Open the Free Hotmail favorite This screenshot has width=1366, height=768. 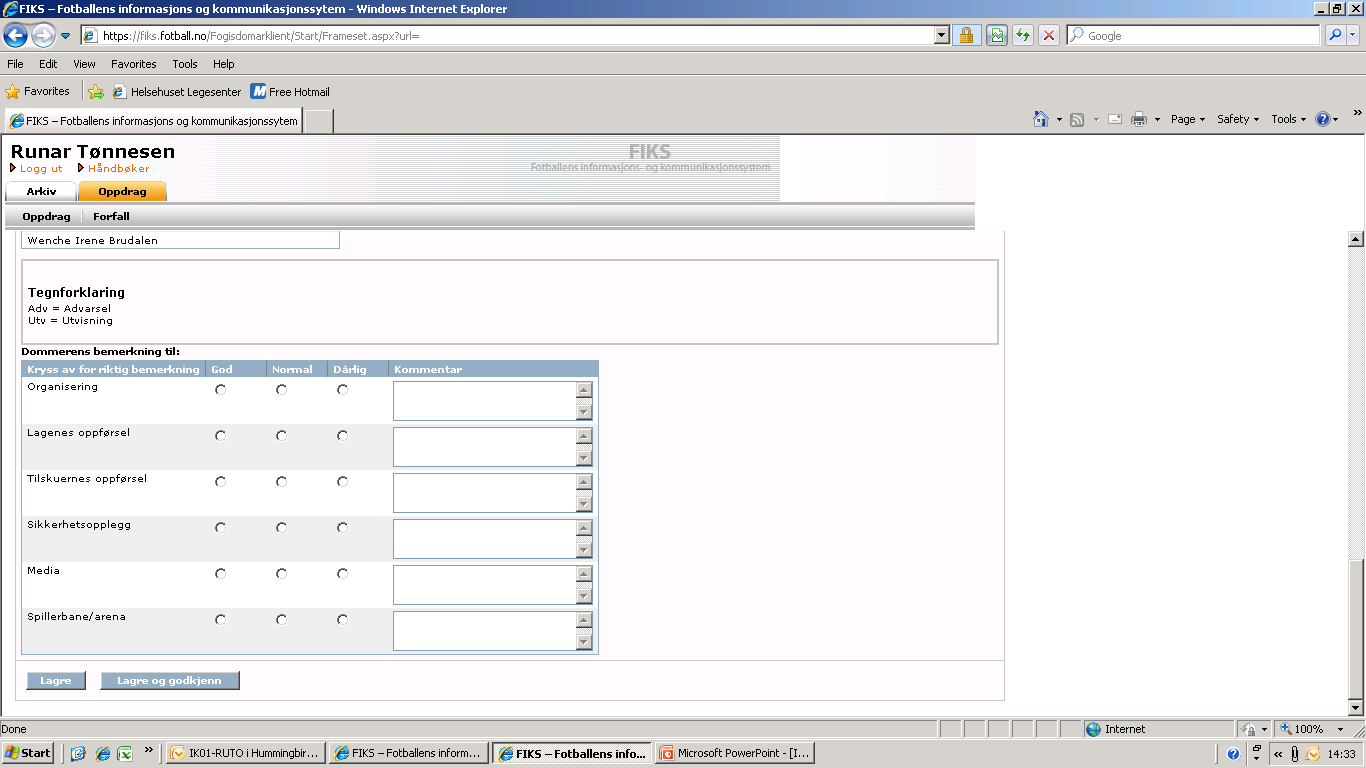click(x=290, y=92)
